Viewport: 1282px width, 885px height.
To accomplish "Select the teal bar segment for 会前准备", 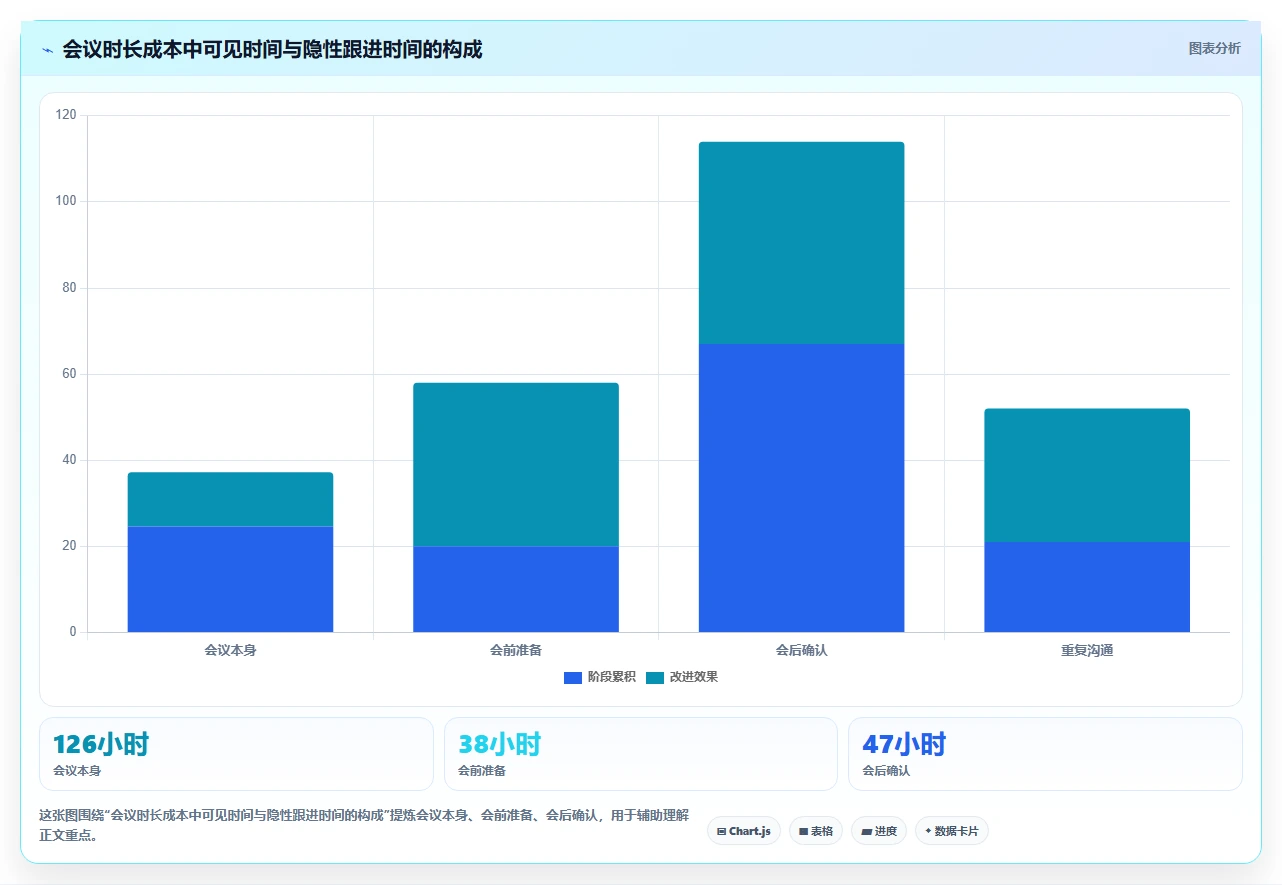I will [516, 464].
